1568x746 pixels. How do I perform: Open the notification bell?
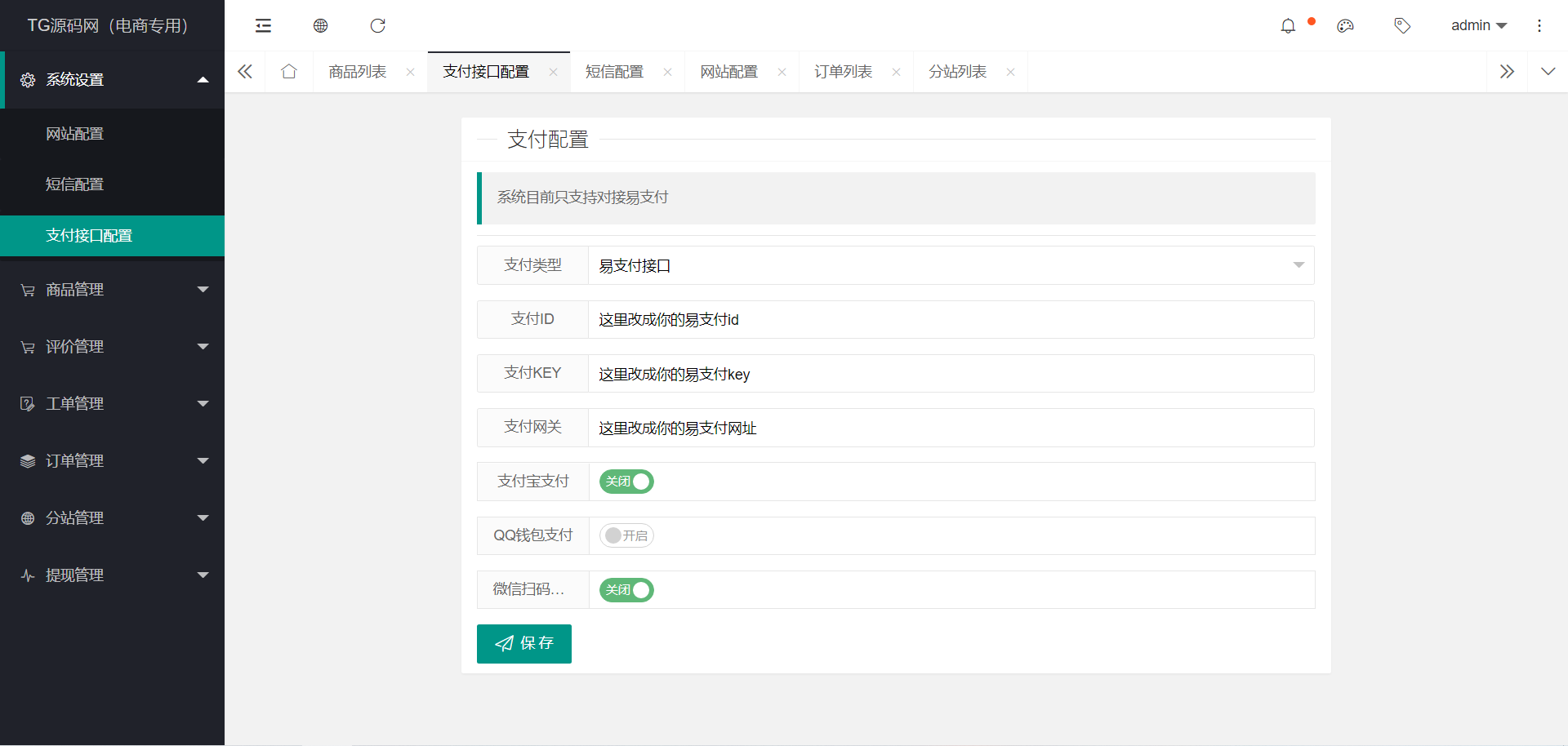point(1288,26)
